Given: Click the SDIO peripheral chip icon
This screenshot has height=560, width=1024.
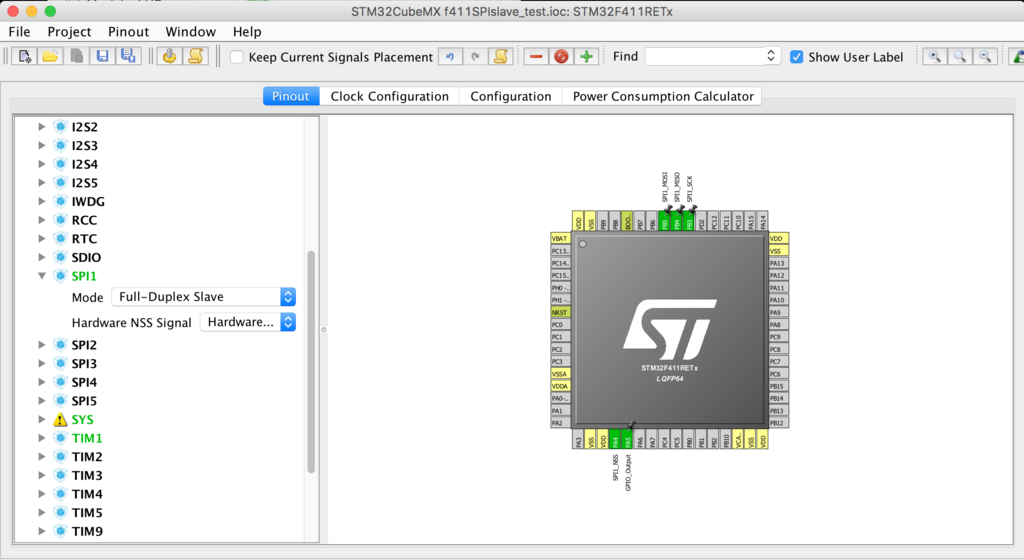Looking at the screenshot, I should coord(60,257).
